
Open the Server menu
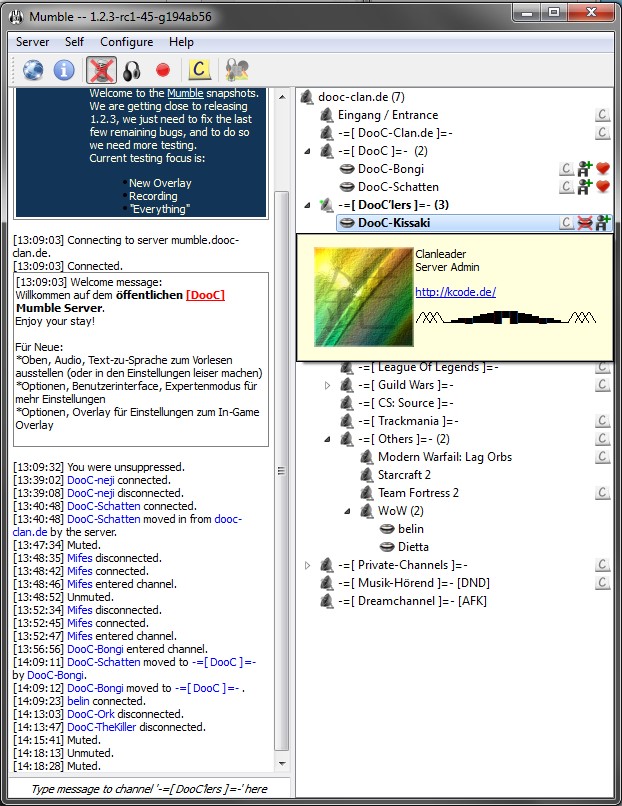(32, 42)
